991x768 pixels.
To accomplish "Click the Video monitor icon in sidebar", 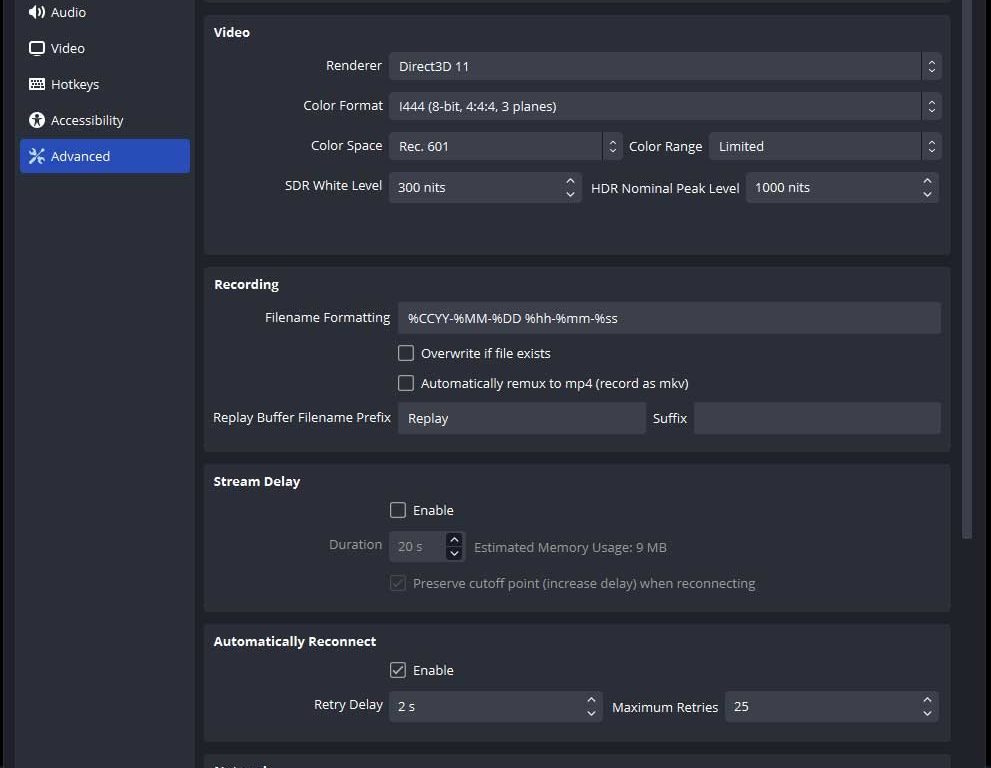I will (37, 48).
